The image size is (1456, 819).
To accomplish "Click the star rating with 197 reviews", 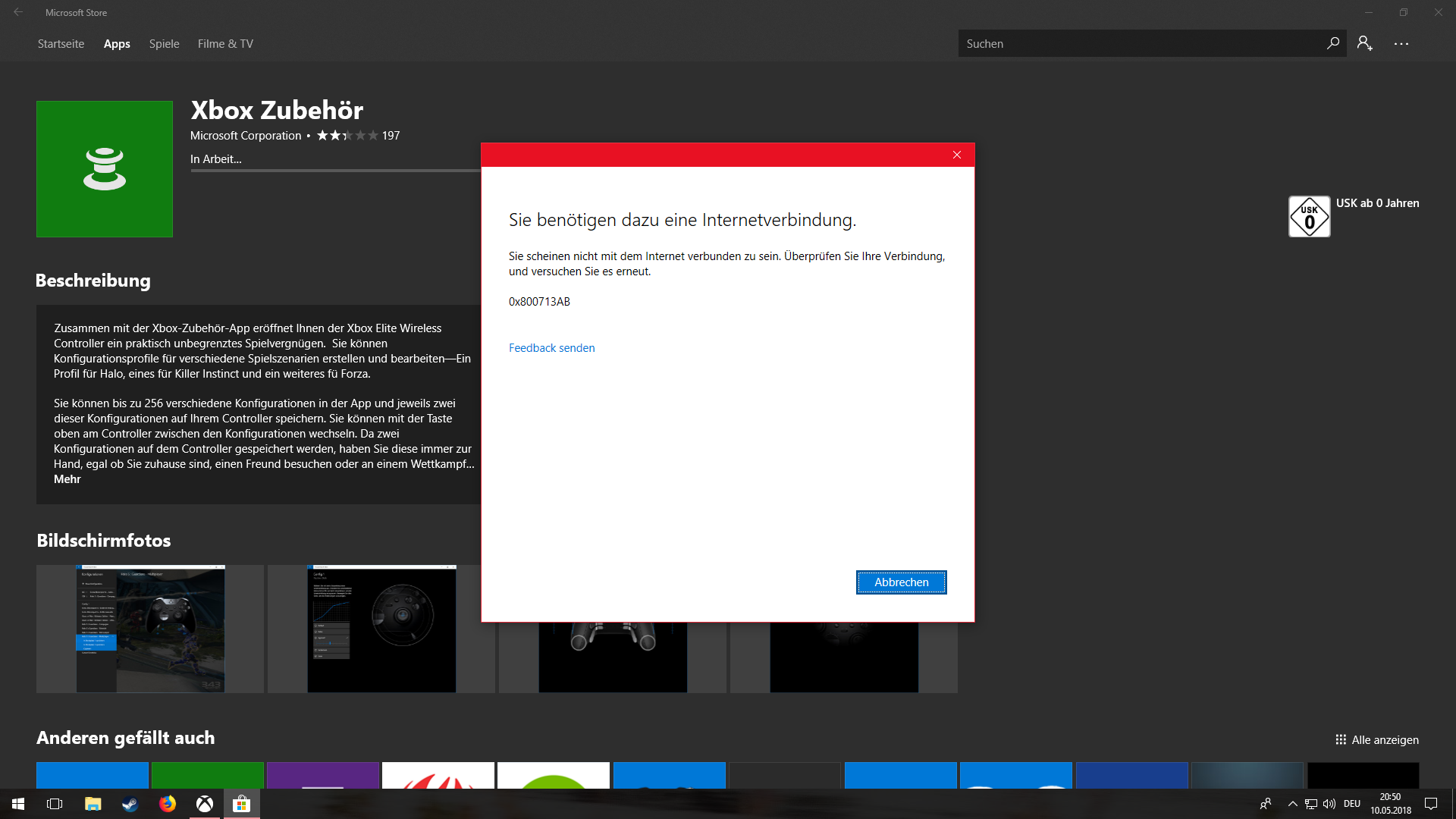I will [358, 135].
